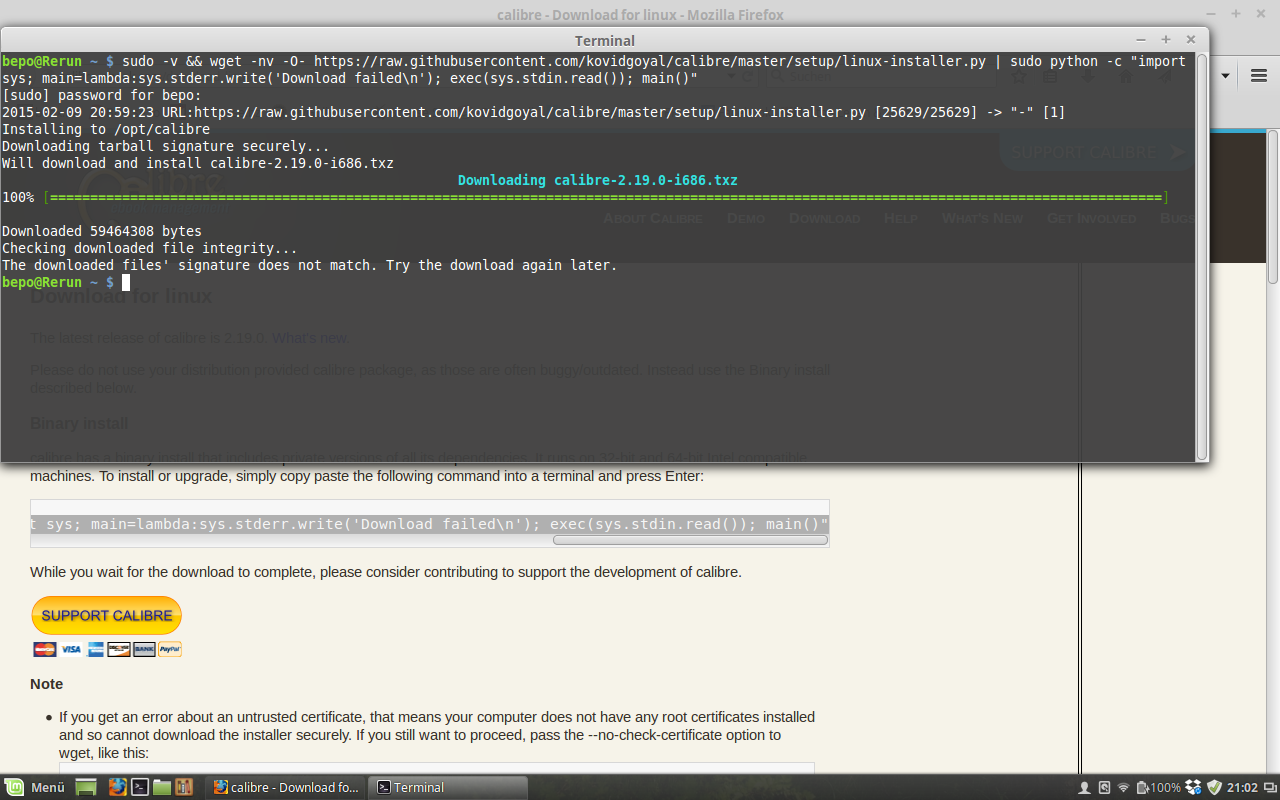Click the Visa logo under Support Calibre

tap(70, 649)
